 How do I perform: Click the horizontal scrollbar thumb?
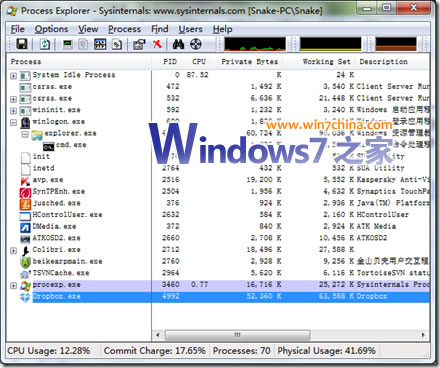(x=238, y=335)
